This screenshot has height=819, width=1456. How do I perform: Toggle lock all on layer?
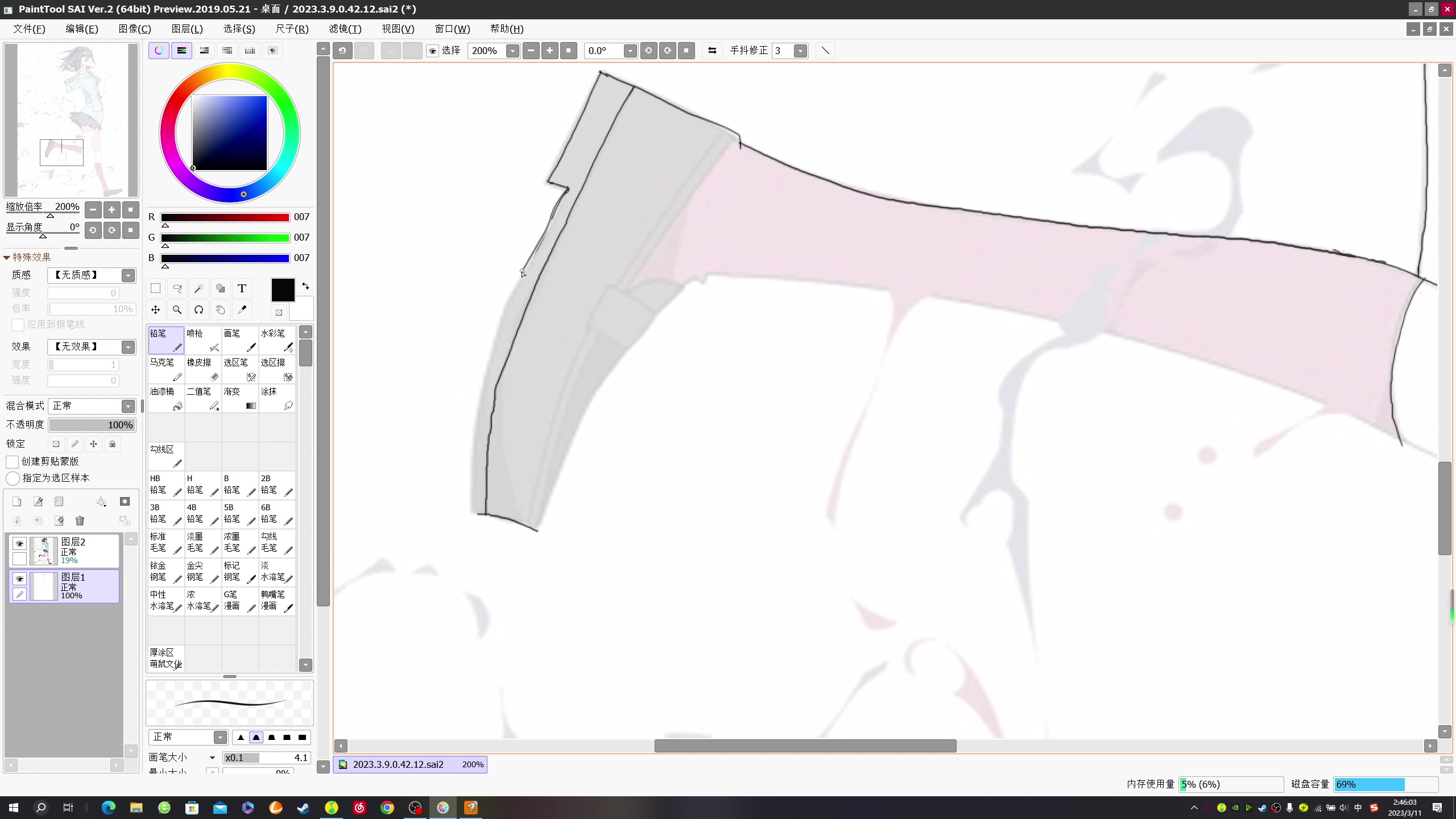[x=112, y=444]
